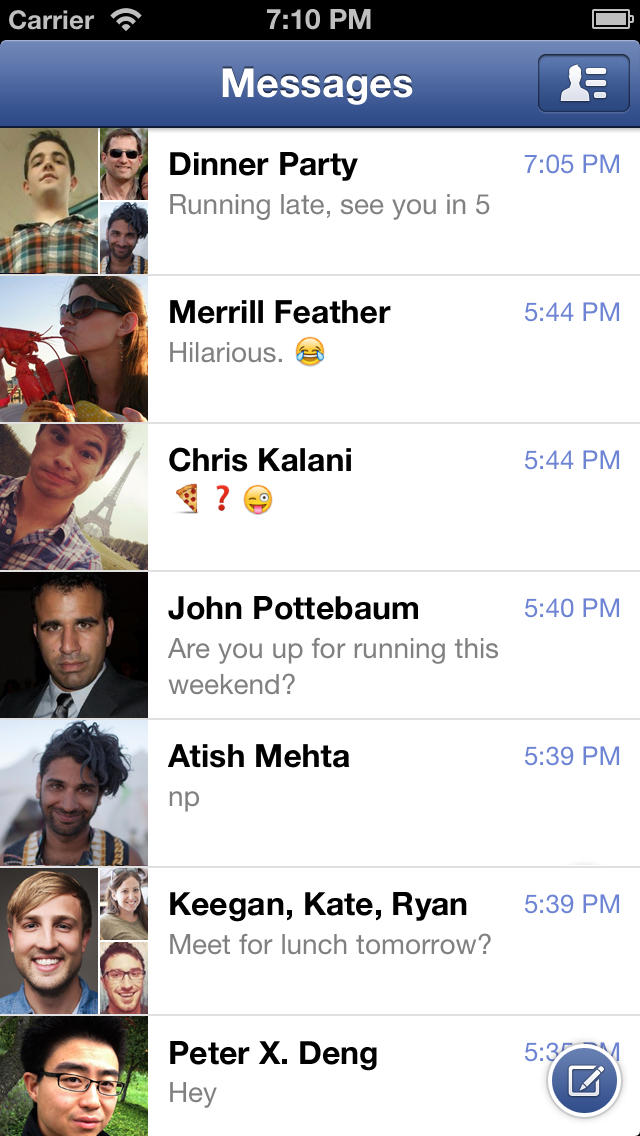Open the contacts list icon in header

point(583,83)
